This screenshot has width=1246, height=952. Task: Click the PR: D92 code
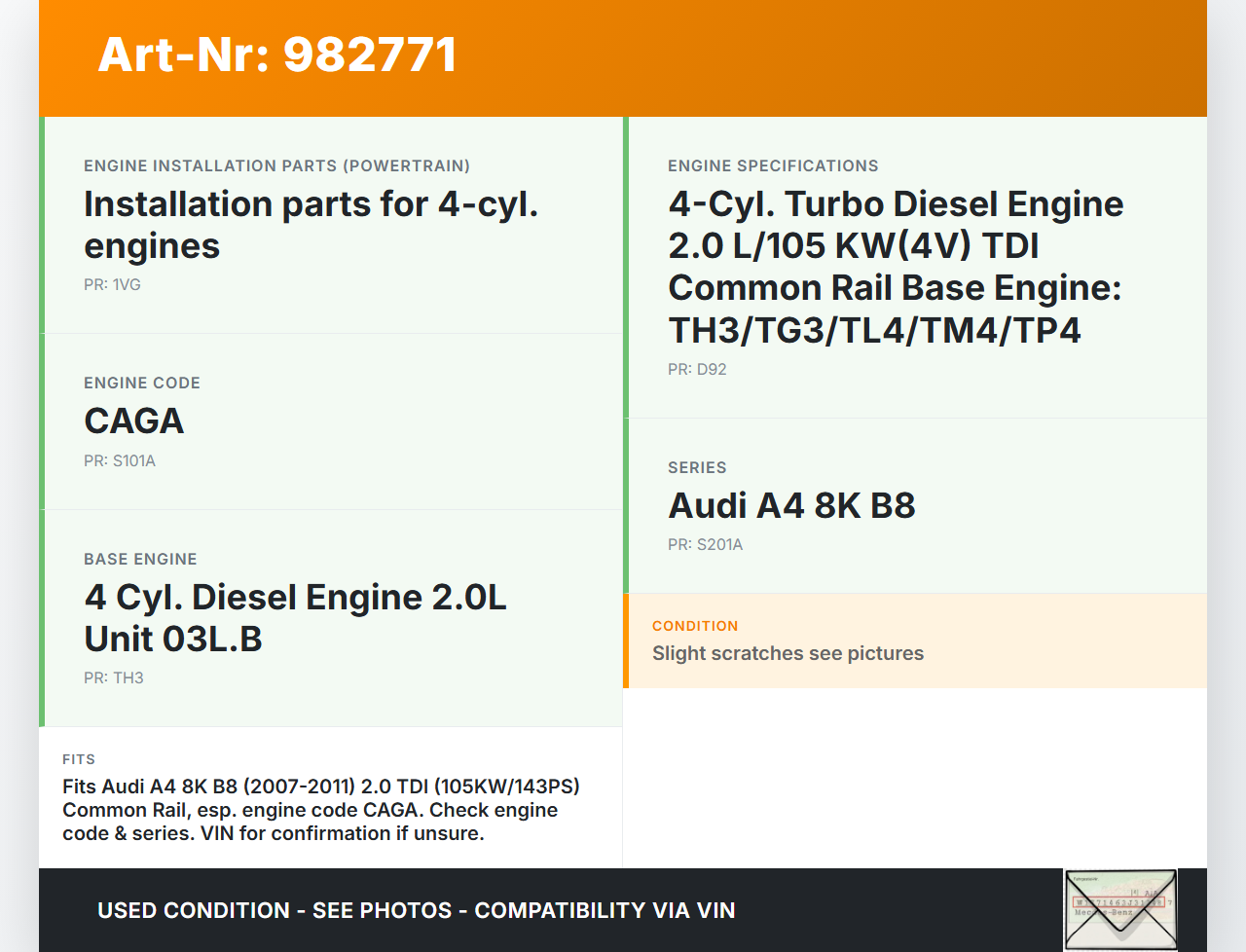point(697,370)
